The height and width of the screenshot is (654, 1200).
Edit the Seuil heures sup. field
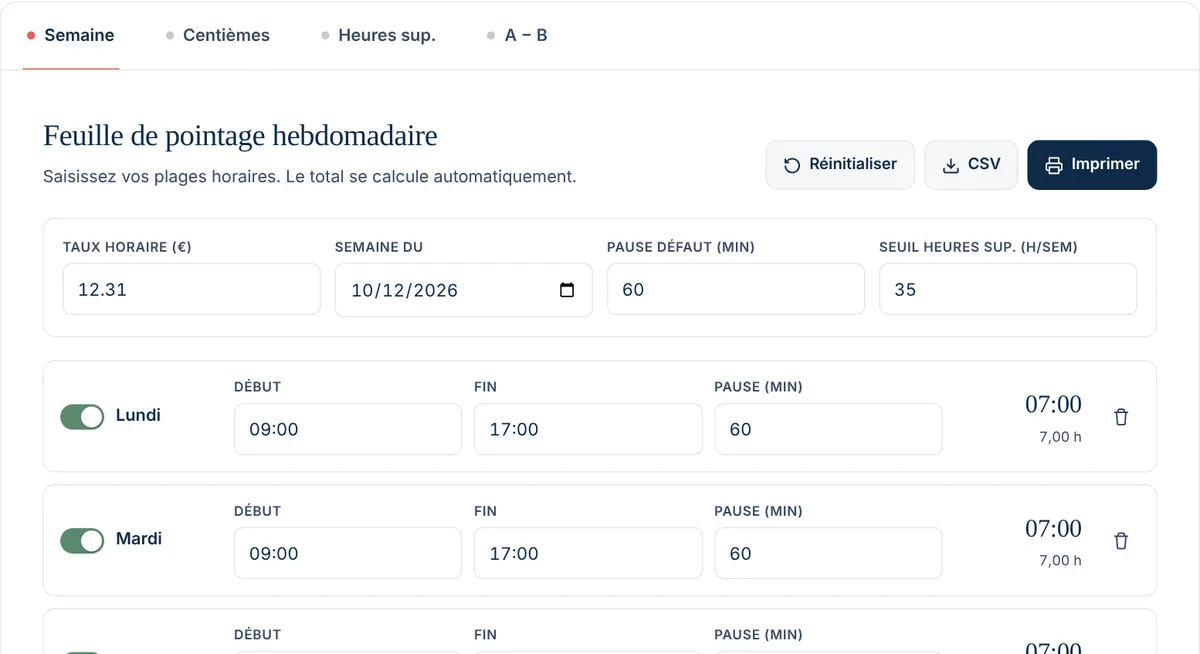(1008, 290)
